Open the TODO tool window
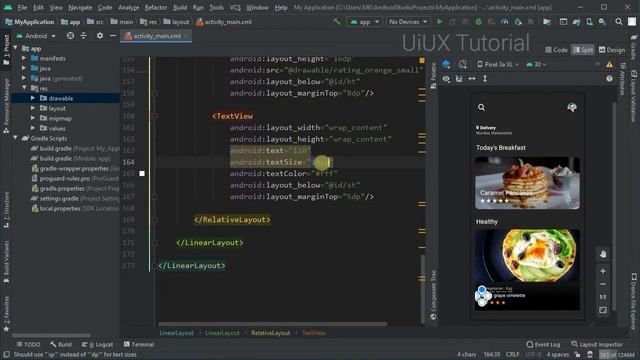 coord(29,344)
